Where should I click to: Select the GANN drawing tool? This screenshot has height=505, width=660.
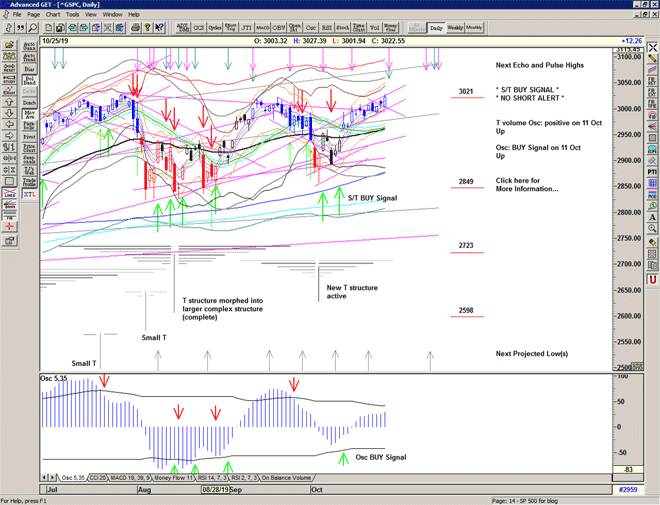tap(9, 204)
